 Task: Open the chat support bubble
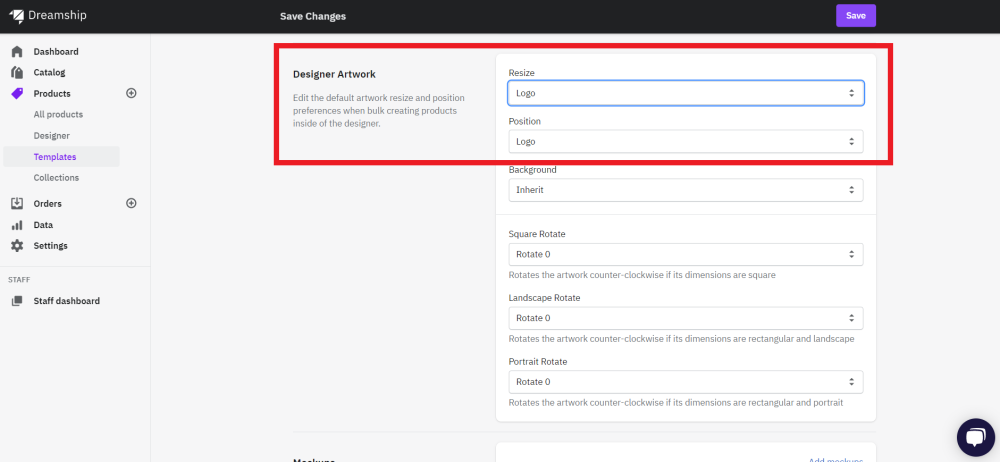(x=976, y=438)
